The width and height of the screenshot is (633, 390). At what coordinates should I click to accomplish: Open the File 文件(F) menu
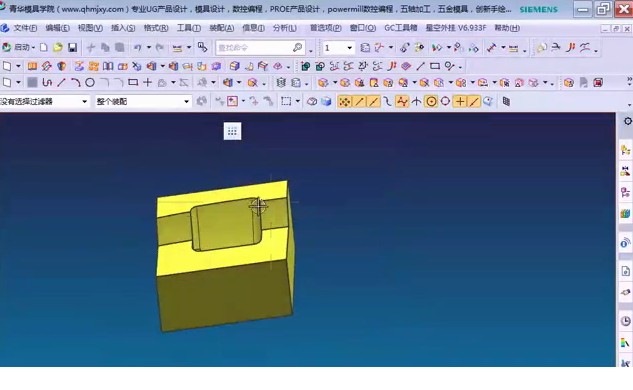(x=25, y=28)
